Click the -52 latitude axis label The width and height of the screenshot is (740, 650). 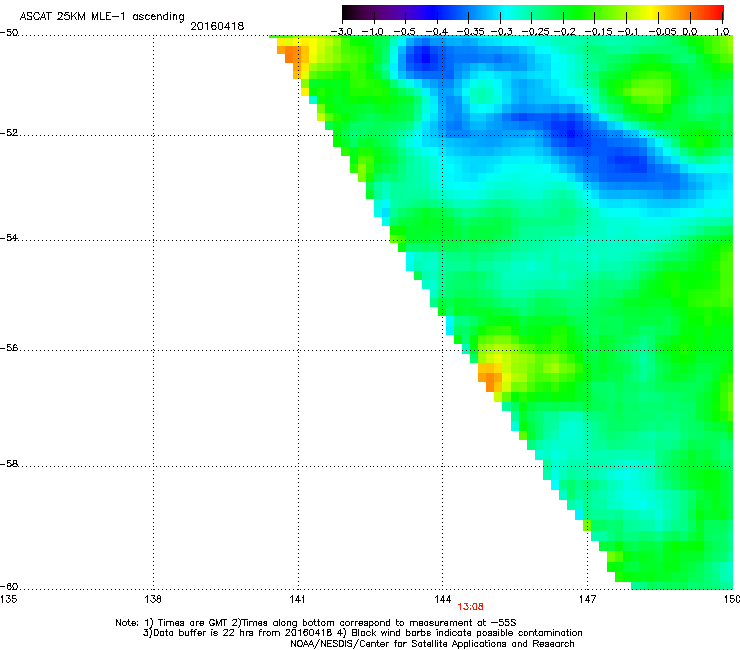9,133
